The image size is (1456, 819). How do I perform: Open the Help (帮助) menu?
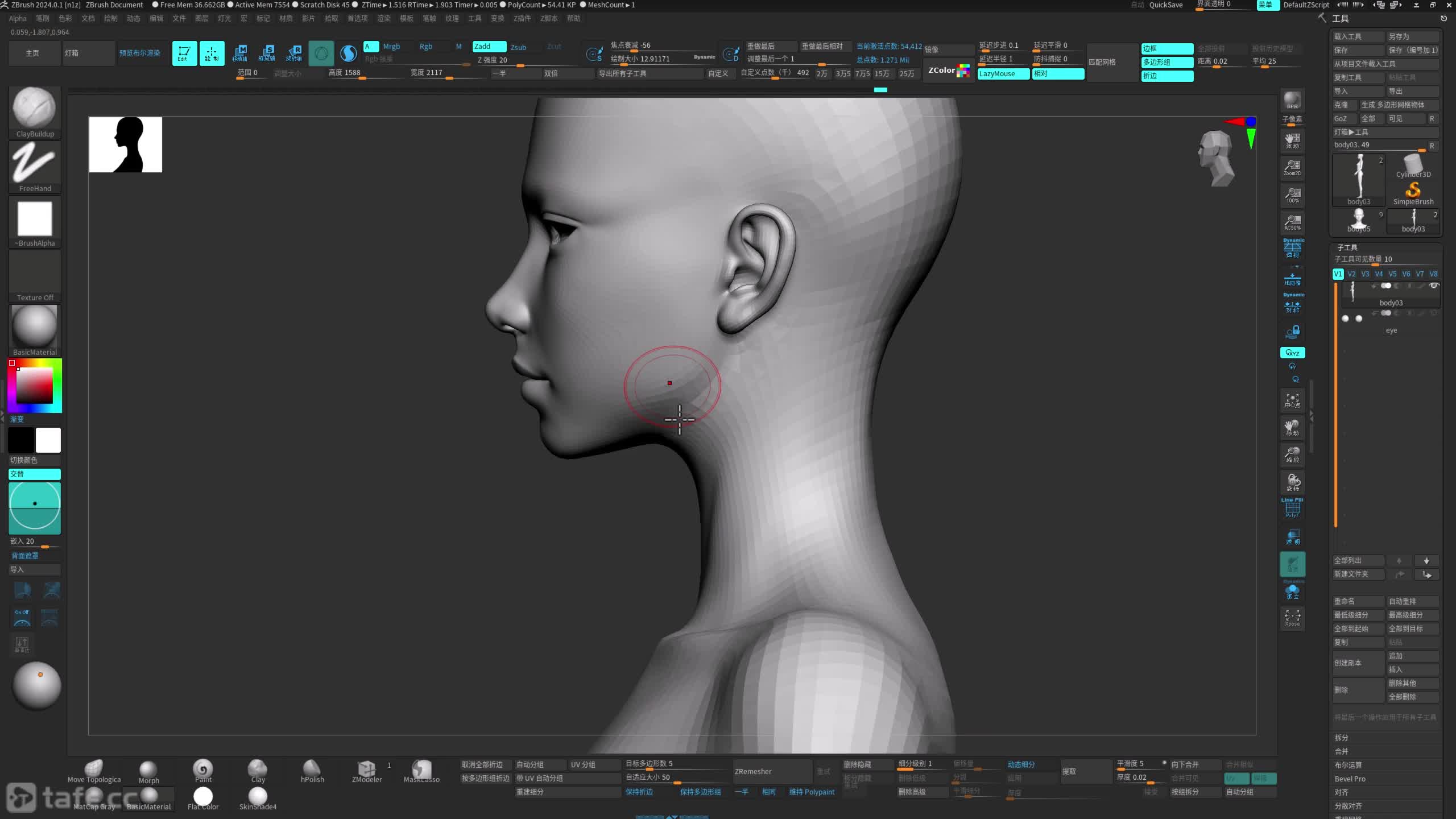point(574,18)
